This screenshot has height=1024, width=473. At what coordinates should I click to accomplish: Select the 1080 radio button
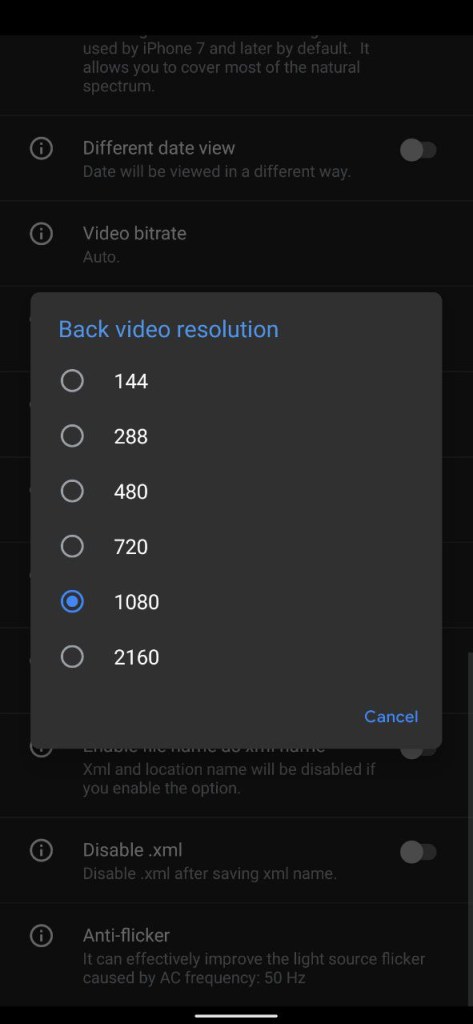[72, 601]
